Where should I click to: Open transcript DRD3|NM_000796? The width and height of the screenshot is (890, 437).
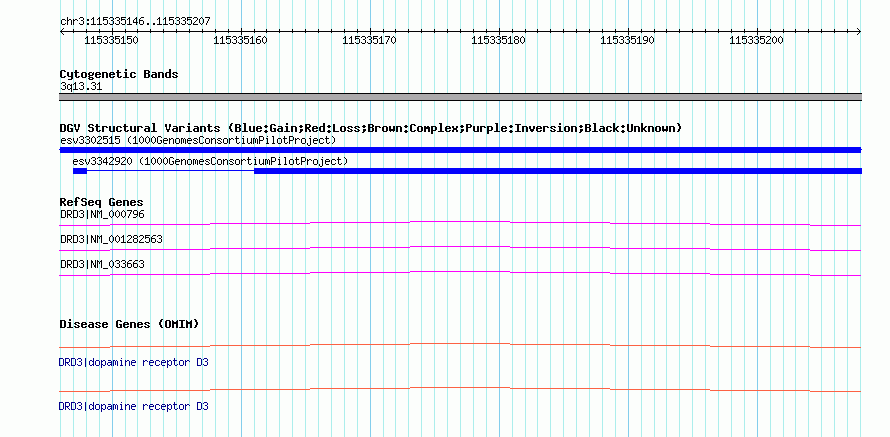[x=102, y=215]
